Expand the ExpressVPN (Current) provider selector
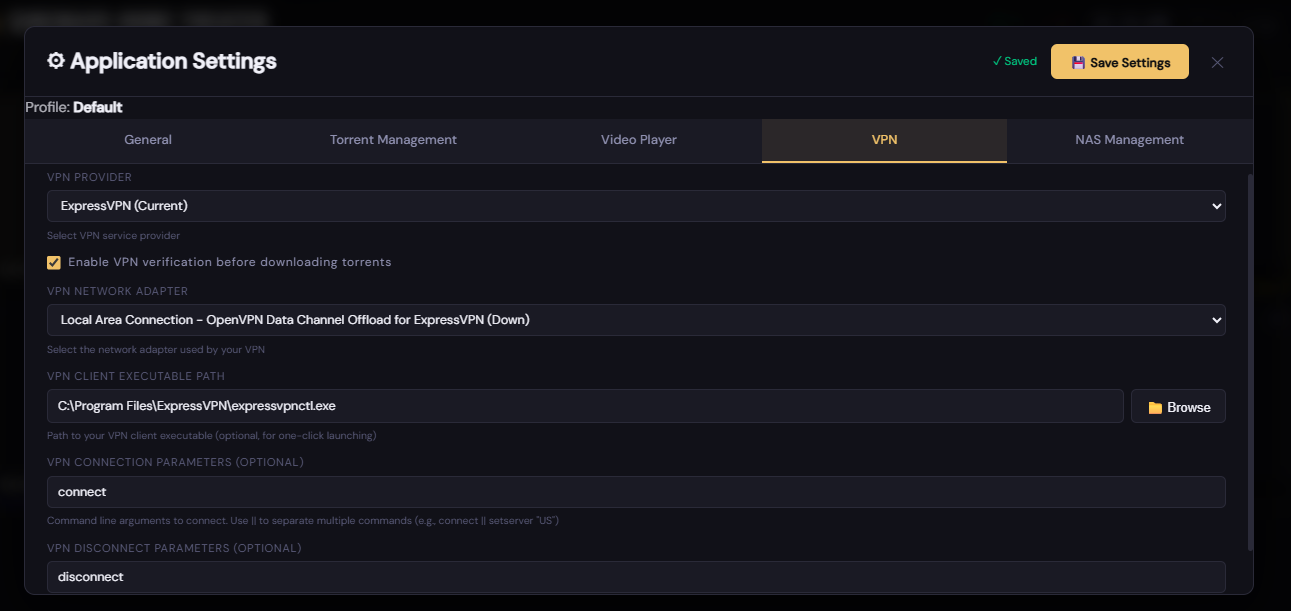 click(x=636, y=206)
